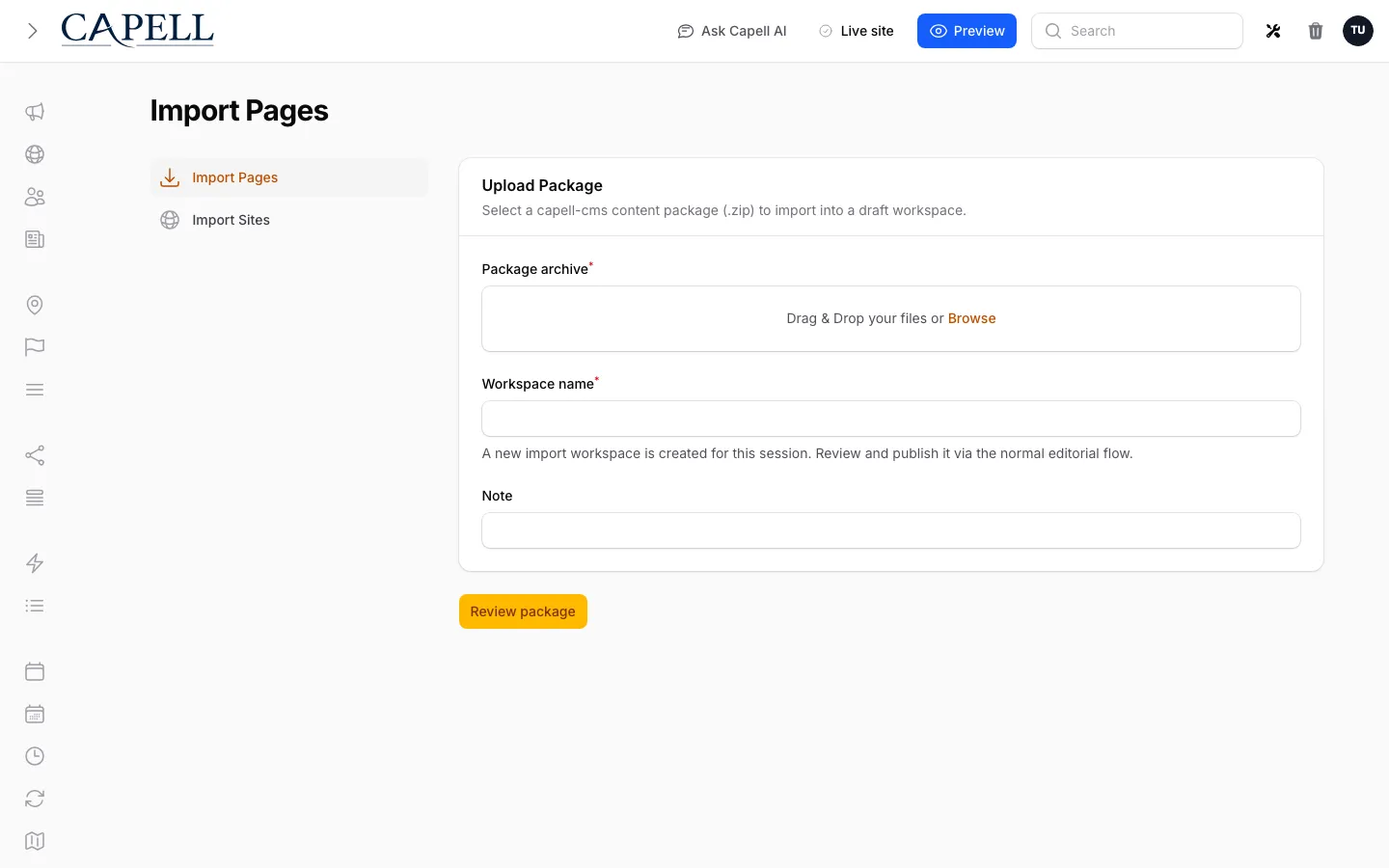Click the download icon beside Import Pages
The image size is (1389, 868).
[170, 177]
